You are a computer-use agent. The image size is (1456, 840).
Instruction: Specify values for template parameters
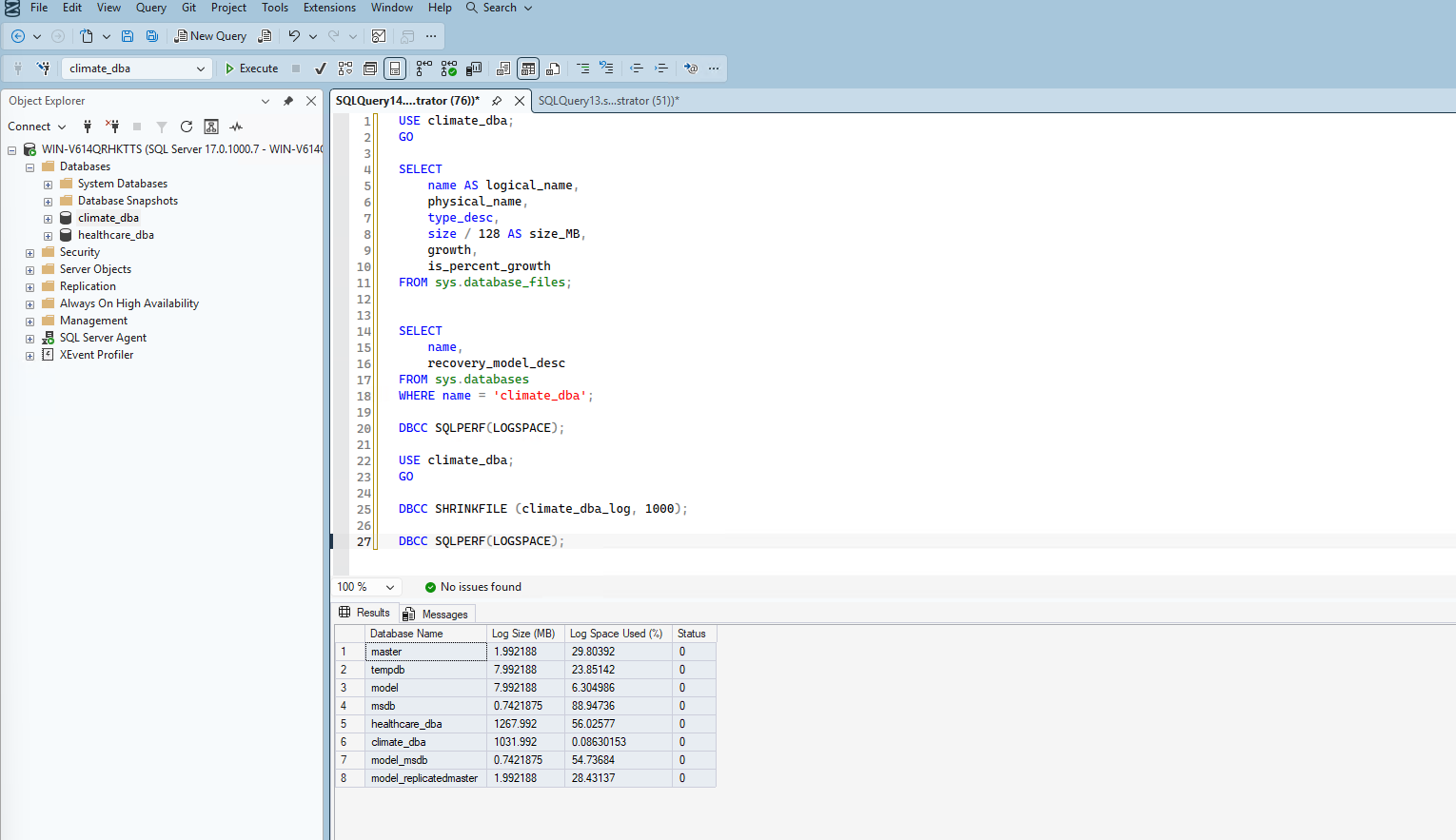click(691, 68)
